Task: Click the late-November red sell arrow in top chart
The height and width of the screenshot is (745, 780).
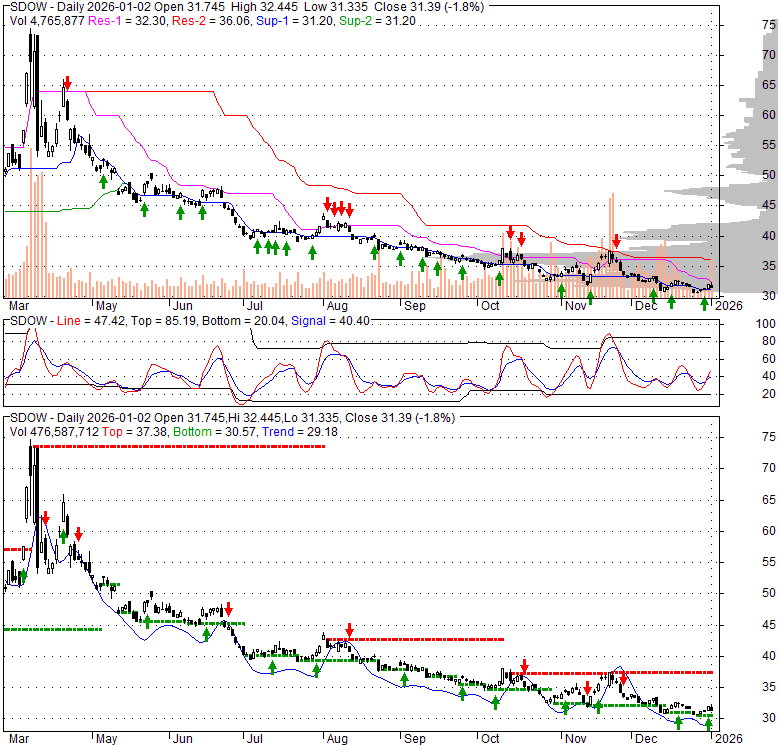Action: click(616, 242)
